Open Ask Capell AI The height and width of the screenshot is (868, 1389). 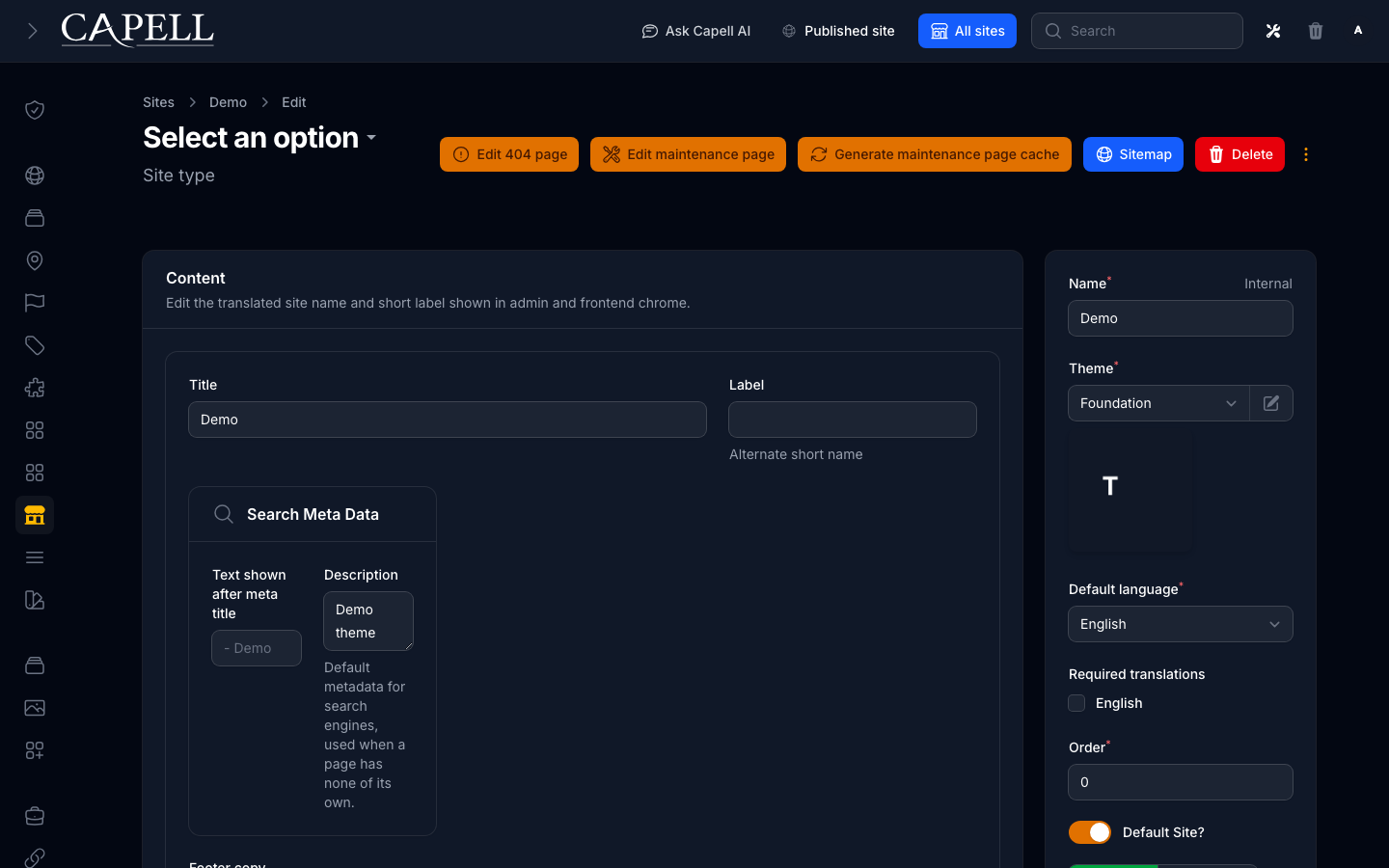pos(696,31)
